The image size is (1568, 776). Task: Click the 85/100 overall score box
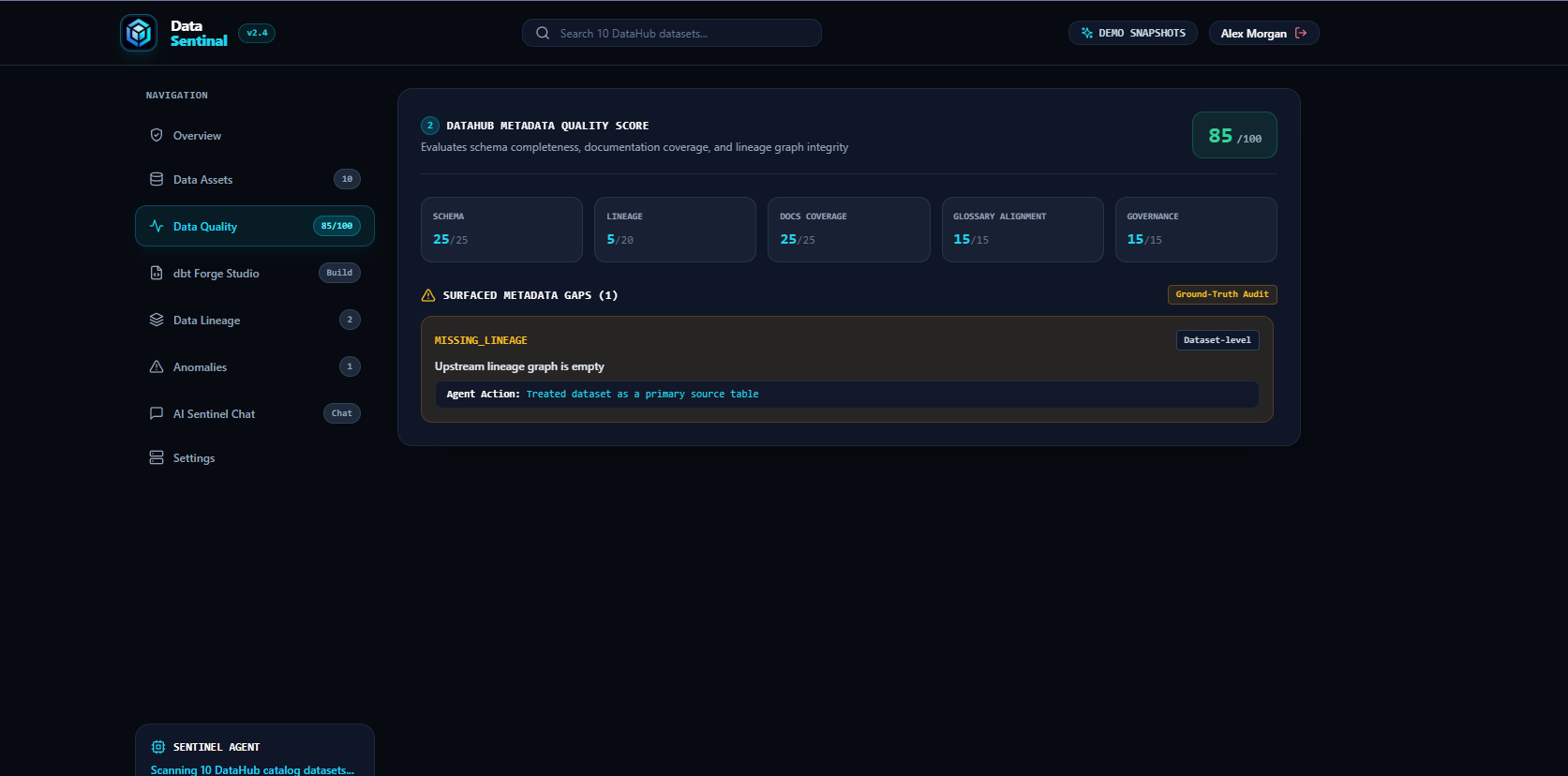(x=1234, y=135)
